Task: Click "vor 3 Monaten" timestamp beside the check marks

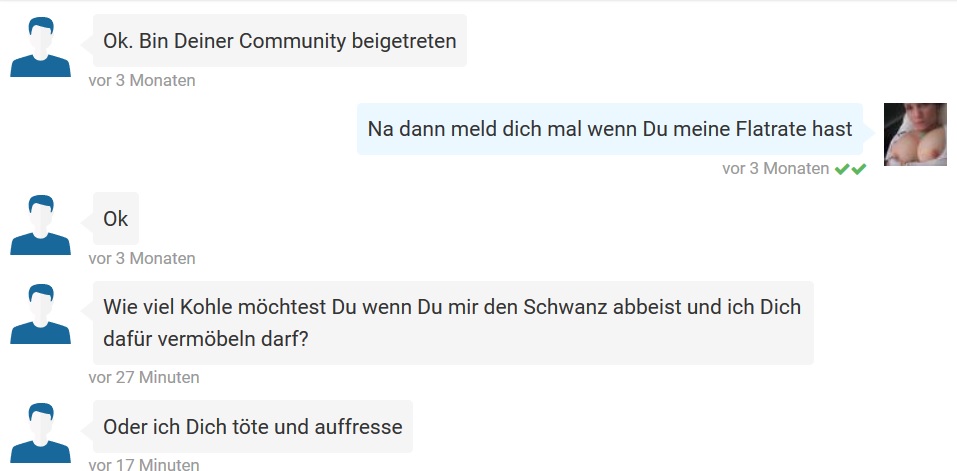Action: point(775,169)
